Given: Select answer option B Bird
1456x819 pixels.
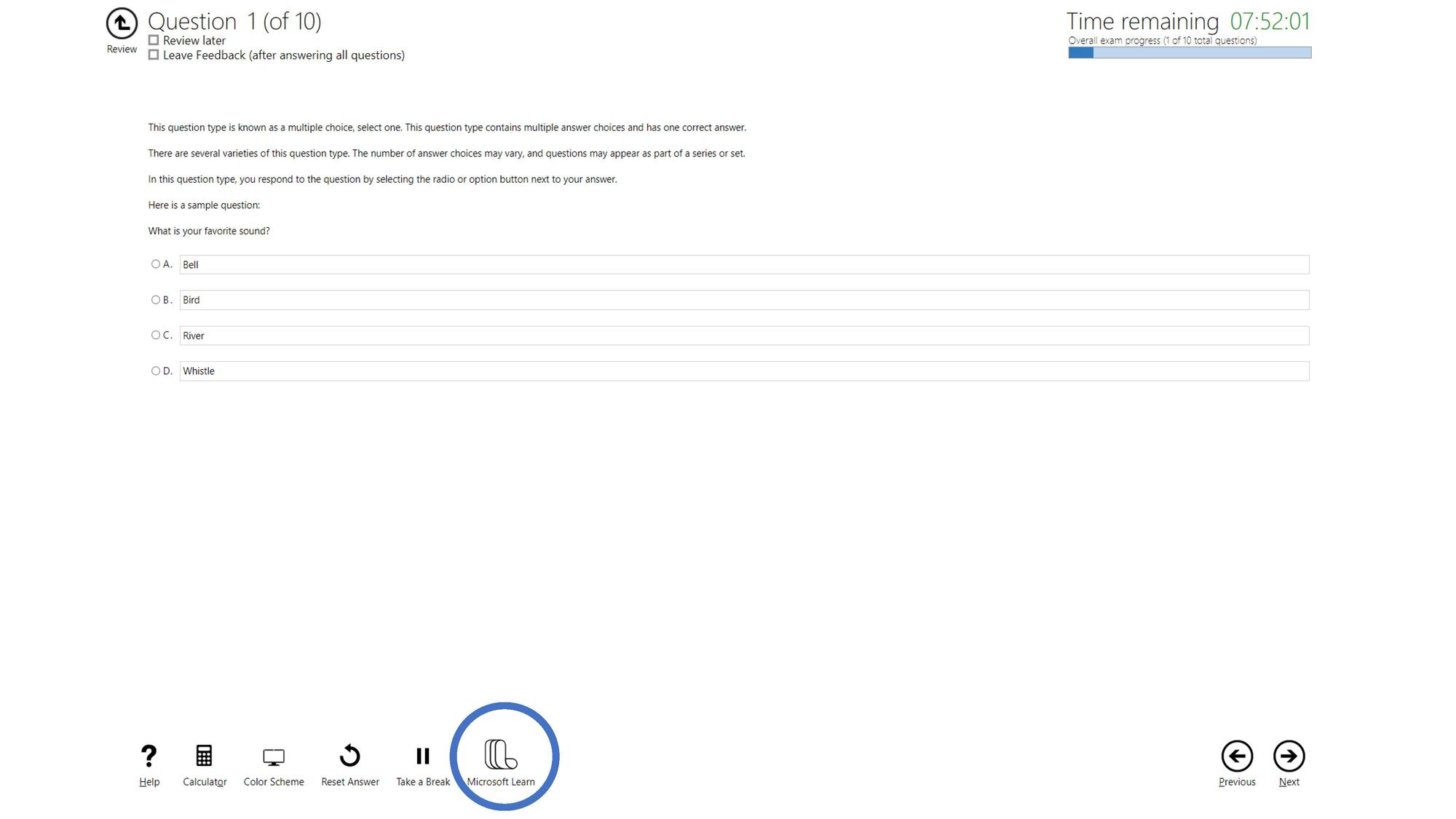Looking at the screenshot, I should point(155,299).
